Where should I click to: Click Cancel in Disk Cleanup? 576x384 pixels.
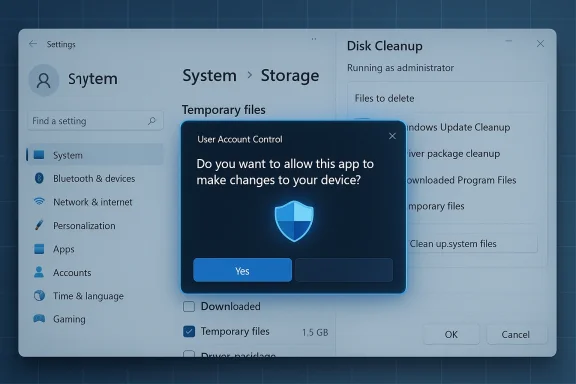tap(516, 334)
